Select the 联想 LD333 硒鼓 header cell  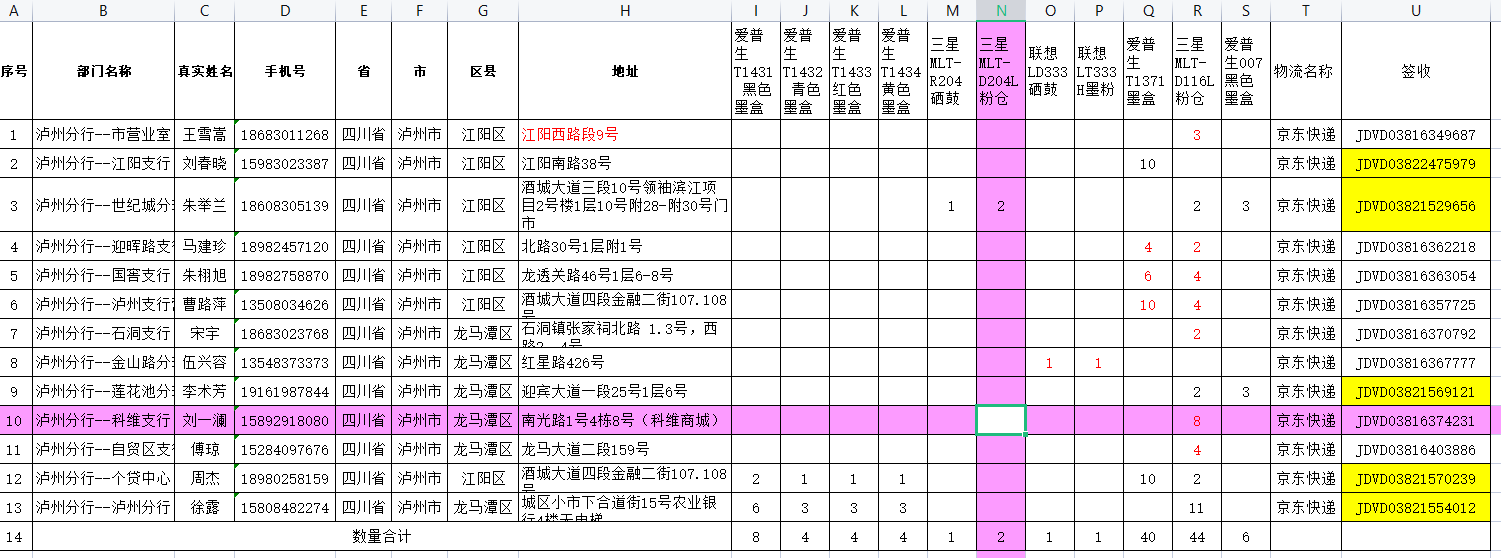tap(1049, 71)
